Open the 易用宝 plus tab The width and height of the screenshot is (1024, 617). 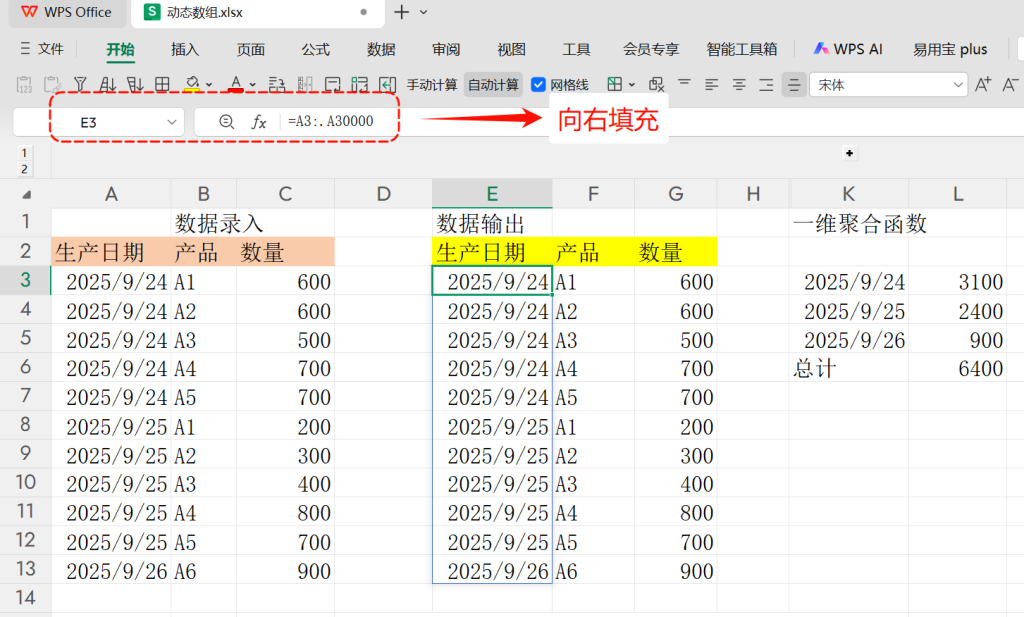click(x=950, y=50)
